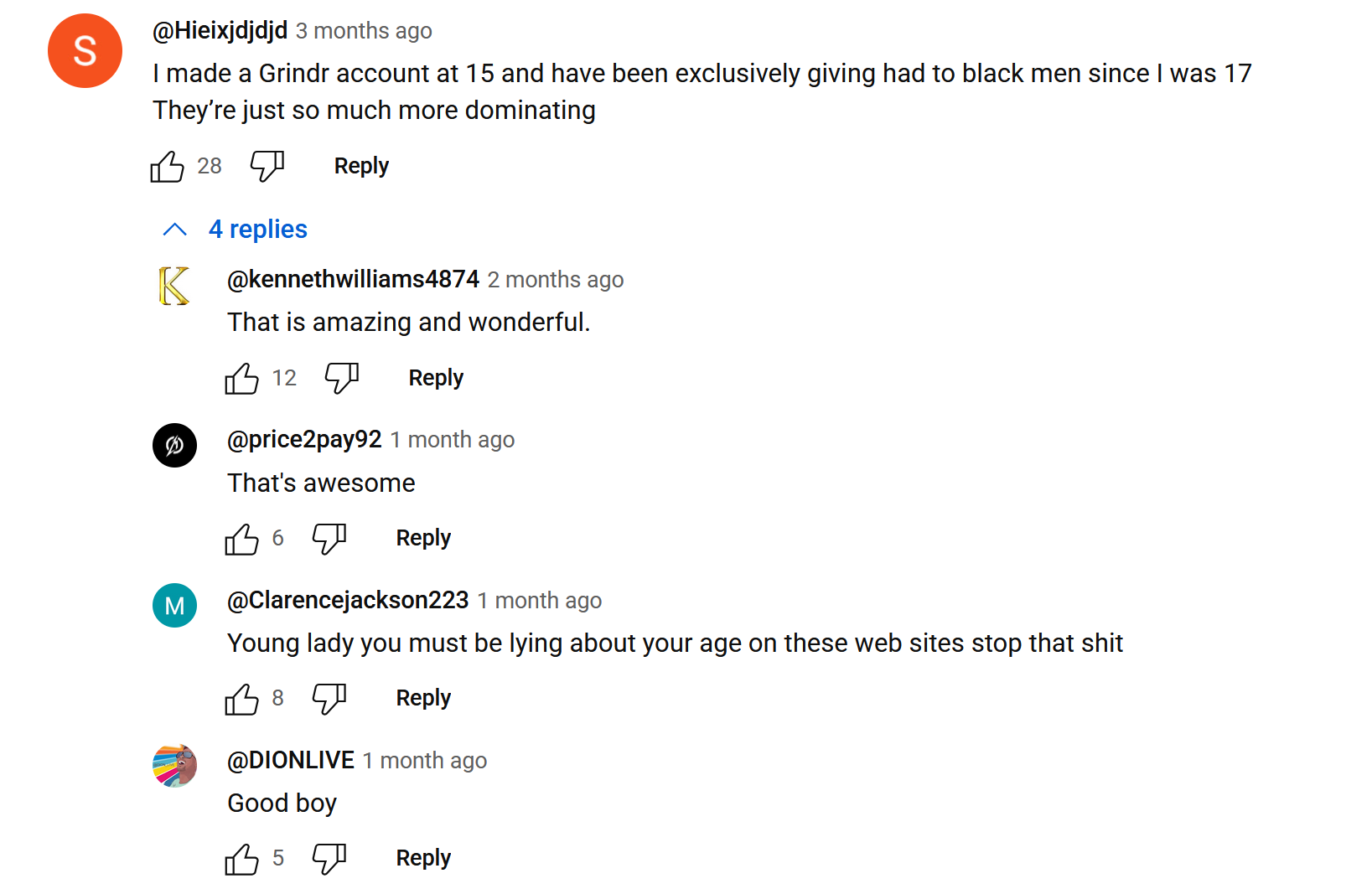Open @kennethwilliams4874's gold K avatar
Screen dimensions: 1372x894
(174, 286)
